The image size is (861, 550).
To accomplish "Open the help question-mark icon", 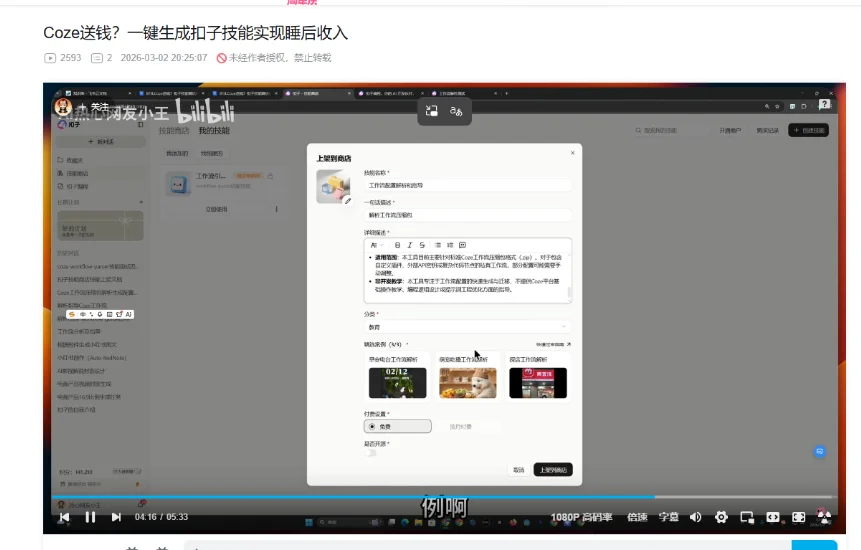I will coord(824,105).
